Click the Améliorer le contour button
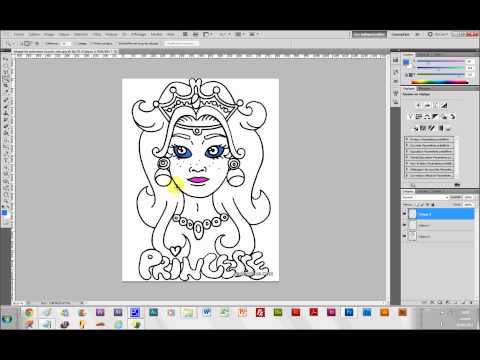This screenshot has height=360, width=480. 181,43
